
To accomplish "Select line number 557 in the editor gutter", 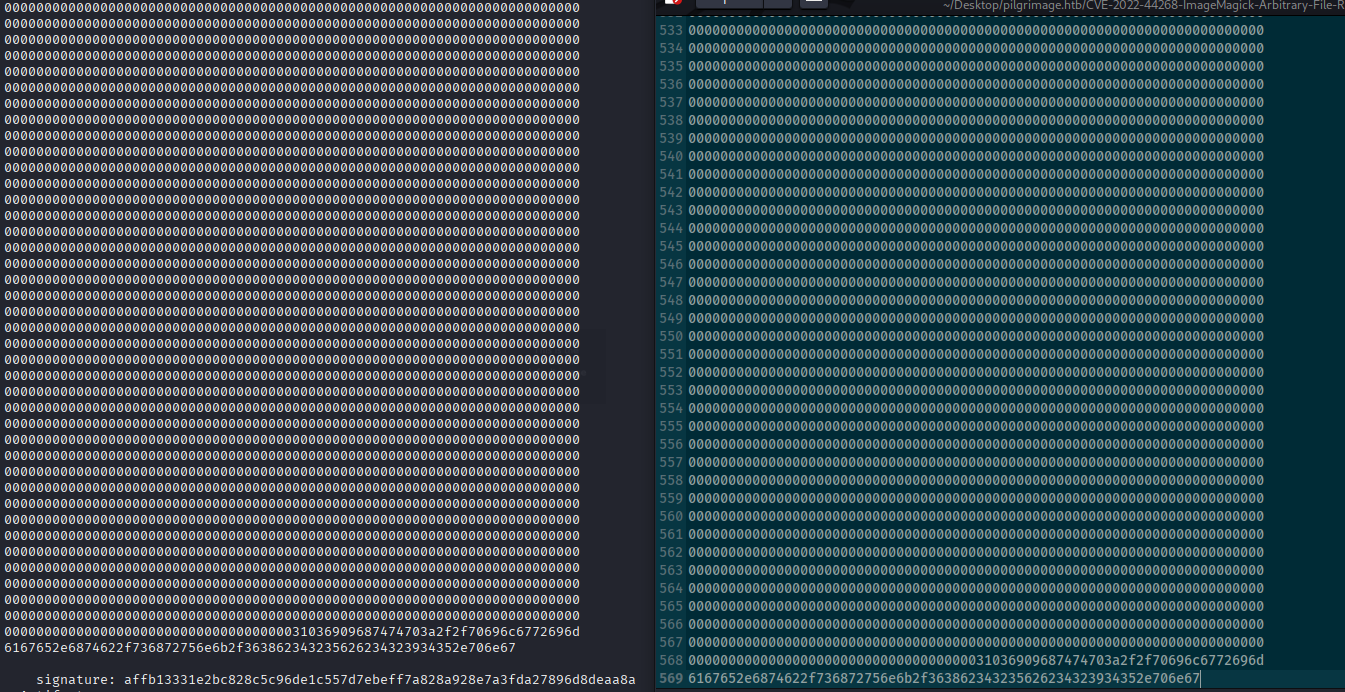I will pyautogui.click(x=671, y=462).
